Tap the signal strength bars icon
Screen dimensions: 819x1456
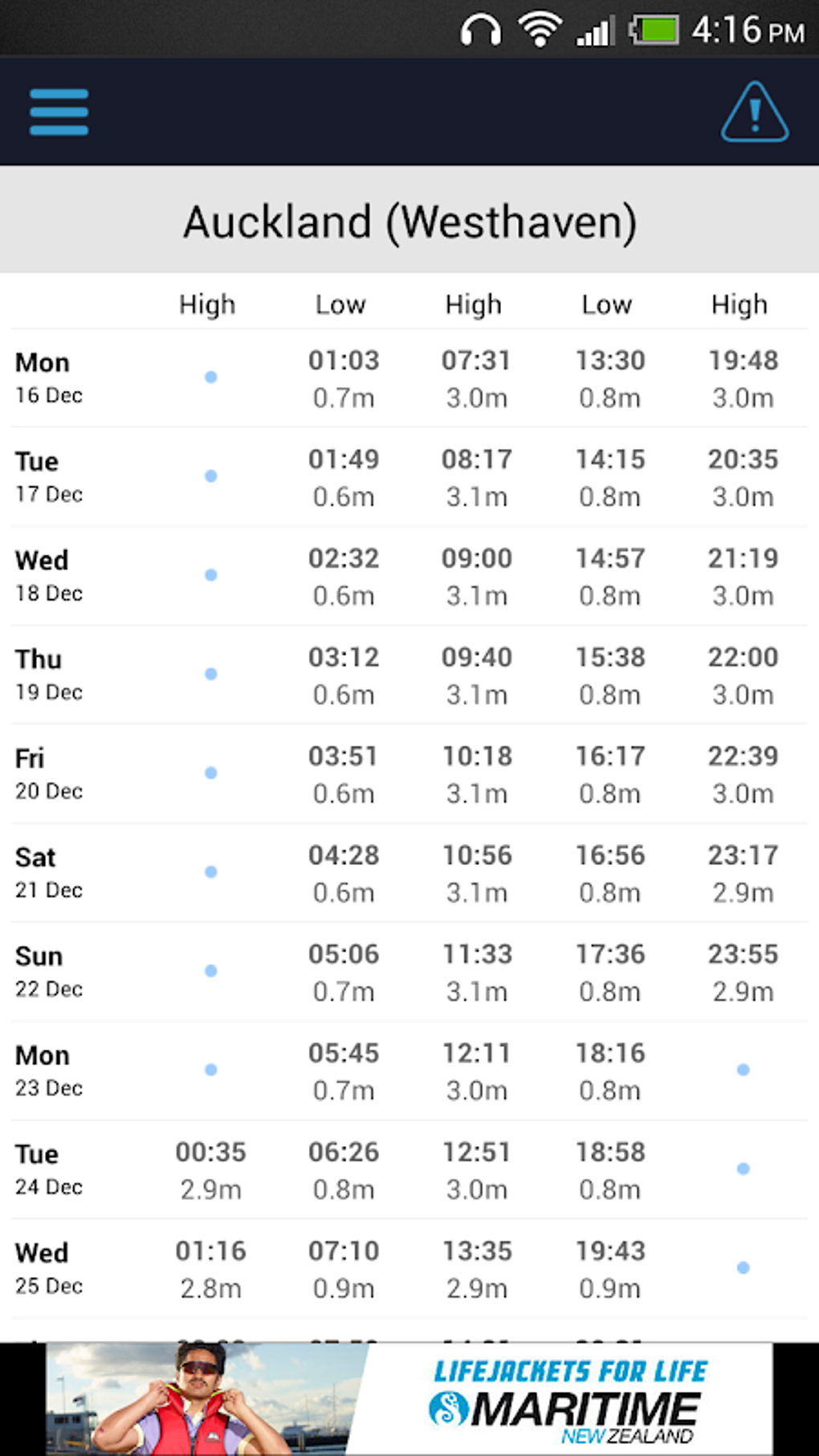[595, 31]
